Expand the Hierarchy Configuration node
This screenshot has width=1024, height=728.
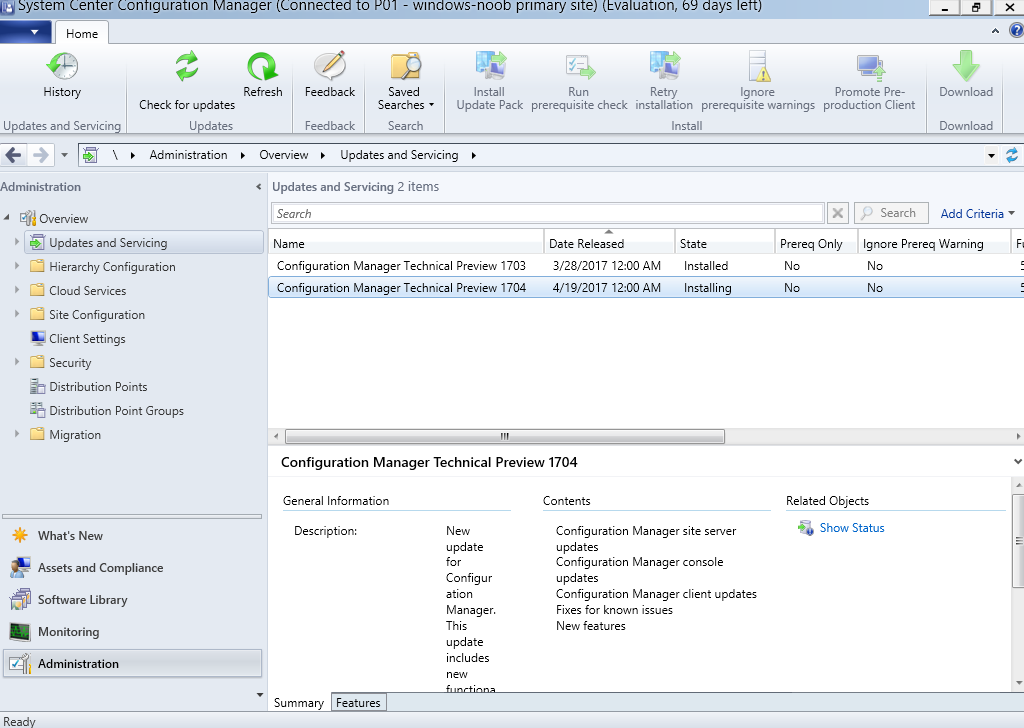16,266
